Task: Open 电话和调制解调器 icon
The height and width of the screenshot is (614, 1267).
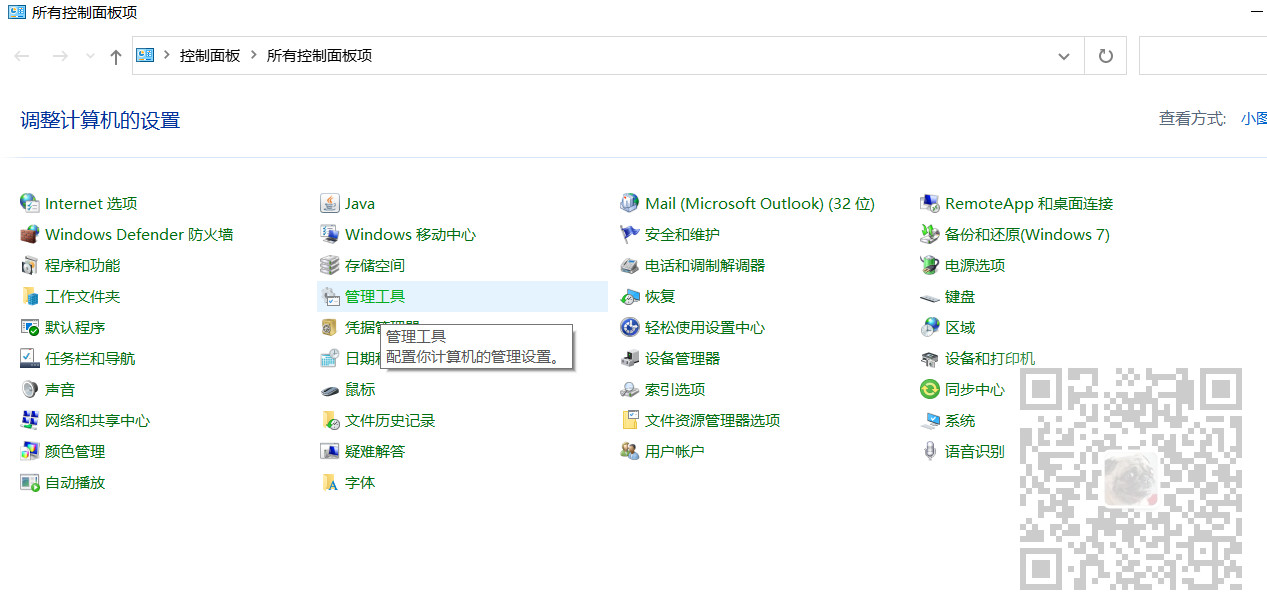Action: [x=629, y=265]
